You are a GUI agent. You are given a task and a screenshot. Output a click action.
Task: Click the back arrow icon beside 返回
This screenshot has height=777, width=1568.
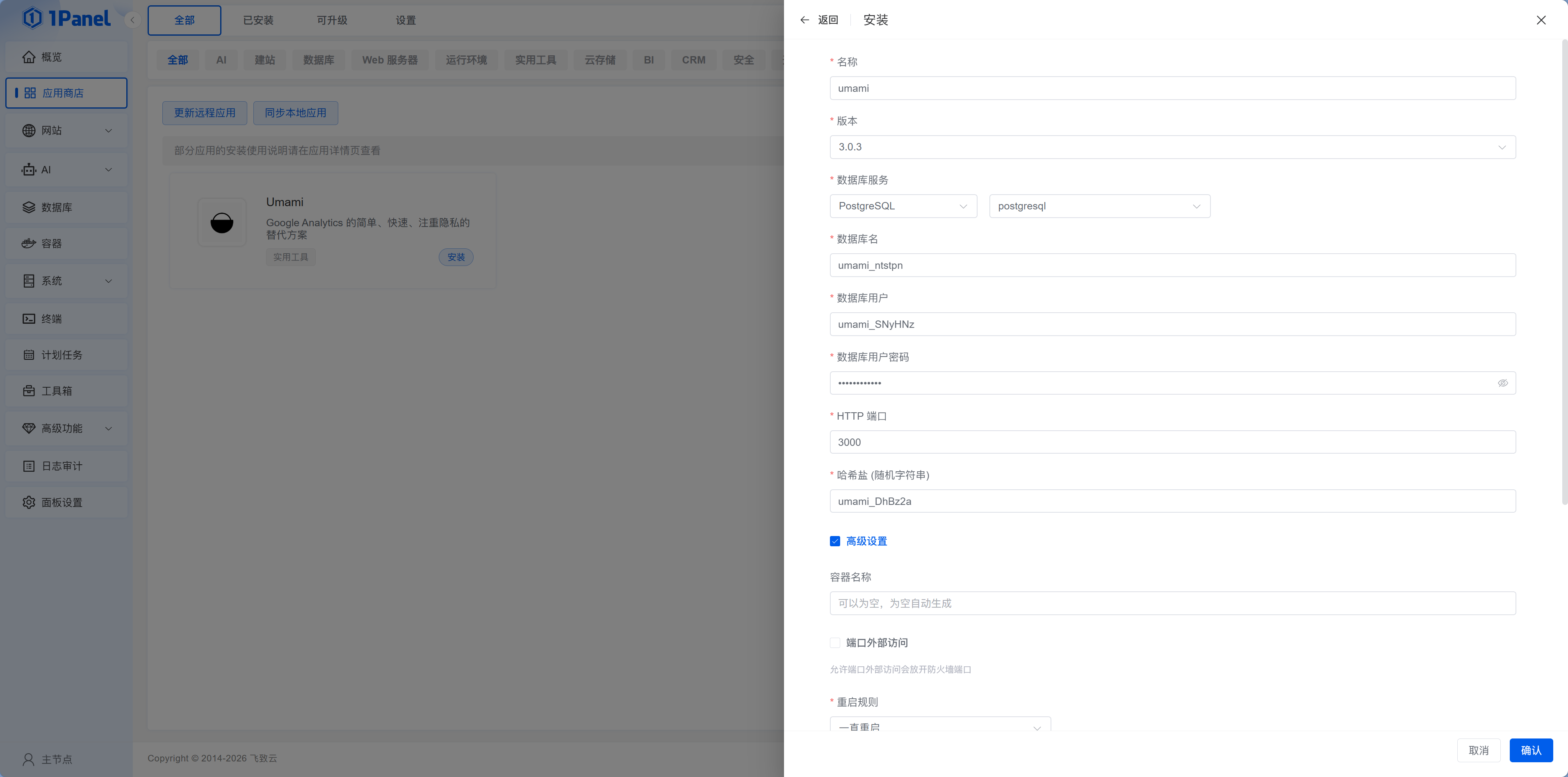coord(804,20)
